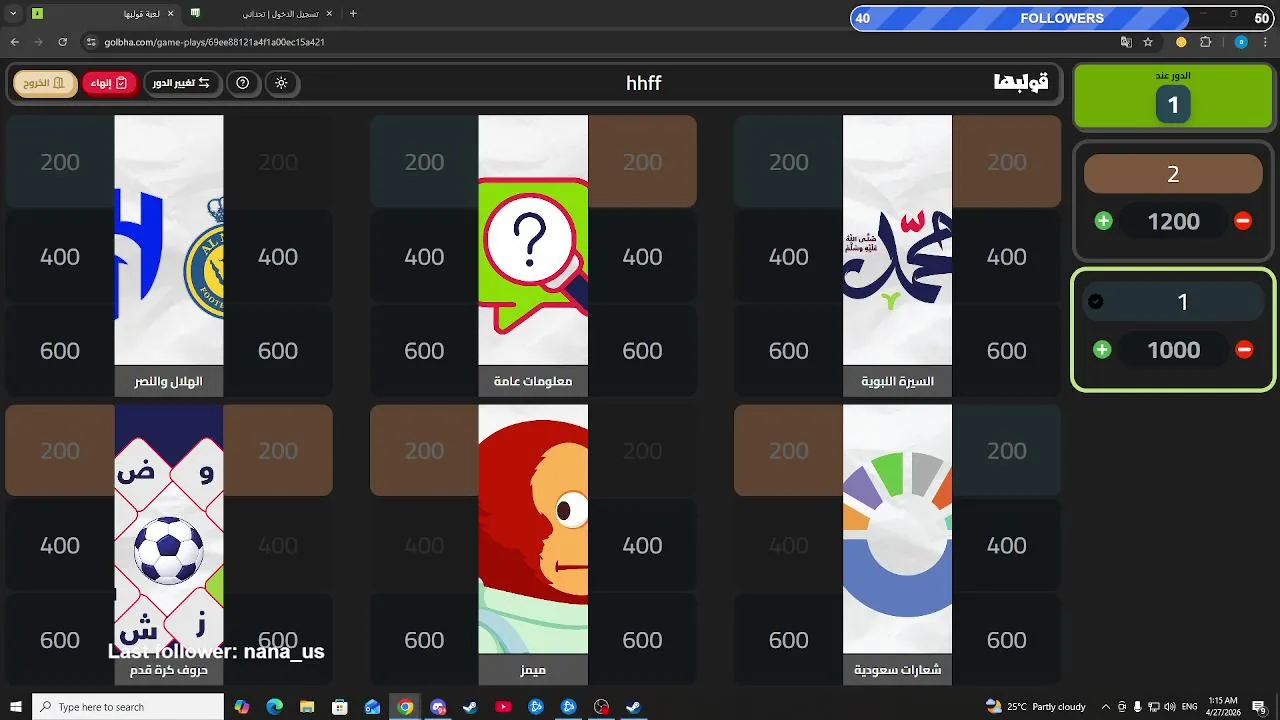
Task: Click the تغيير الدور switch-turn button
Action: (x=181, y=83)
